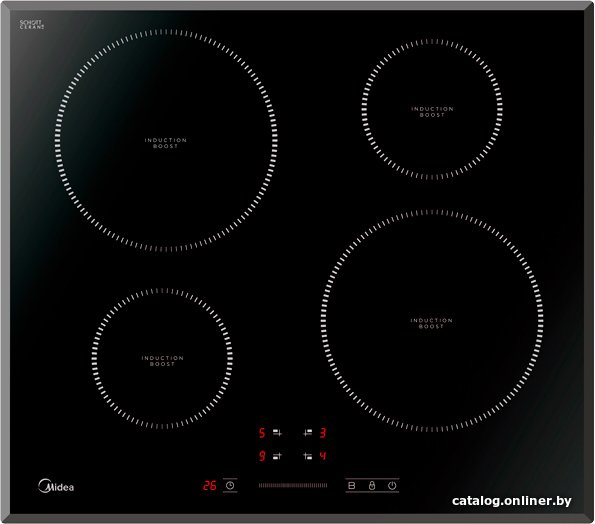Click the large rear-left Induction Boost zone
The image size is (595, 524).
click(x=166, y=141)
